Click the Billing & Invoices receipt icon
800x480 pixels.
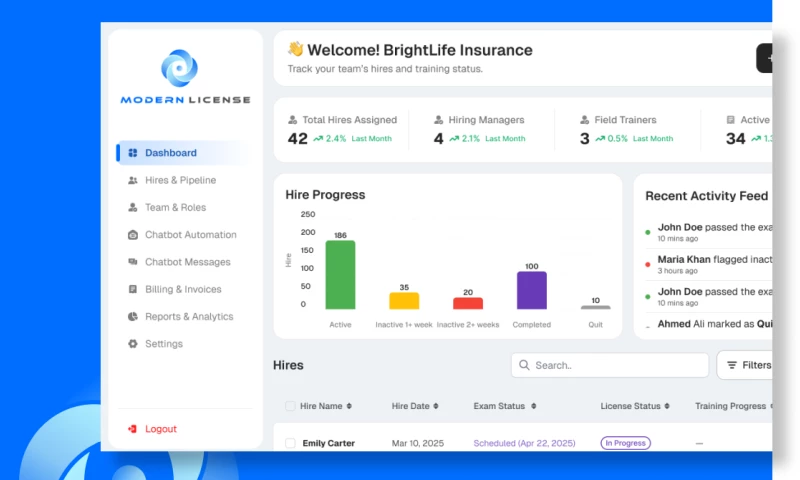click(133, 289)
